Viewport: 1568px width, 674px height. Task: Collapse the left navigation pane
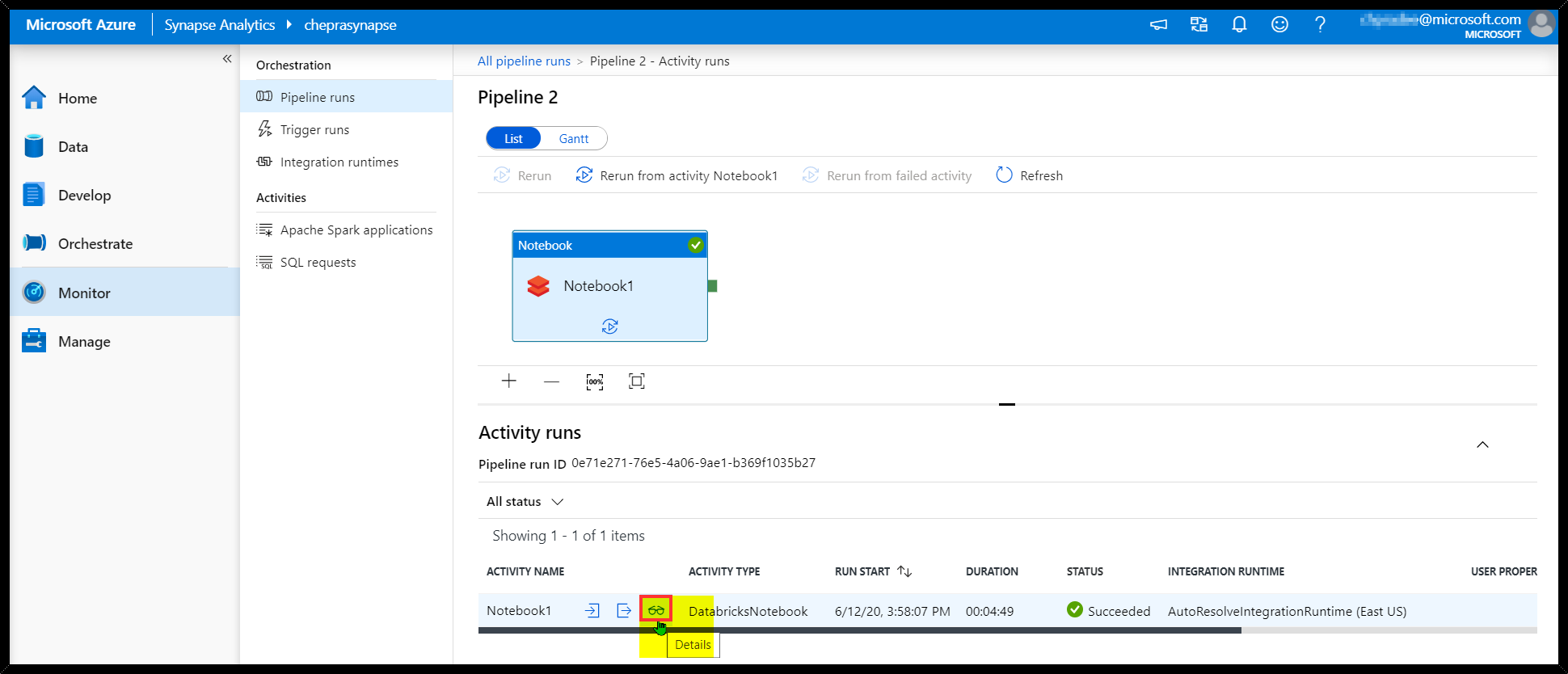coord(227,58)
